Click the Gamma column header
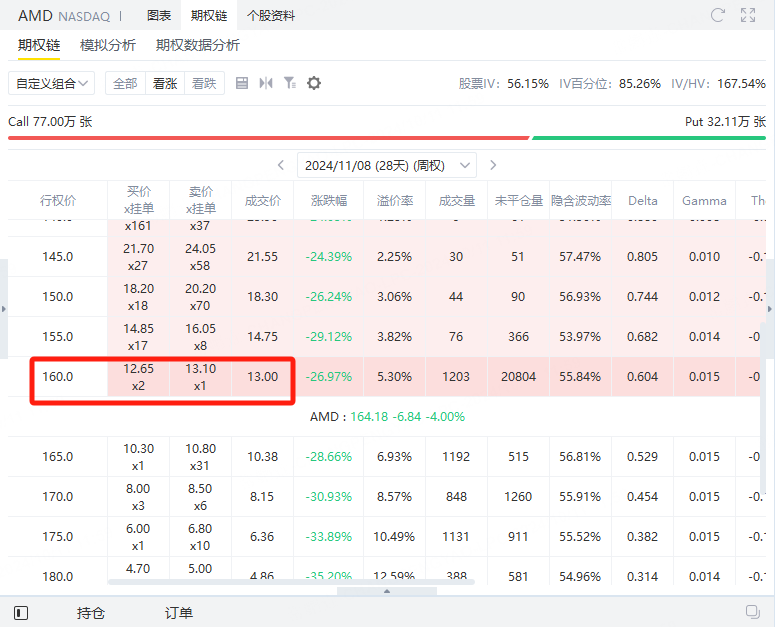 click(x=704, y=200)
